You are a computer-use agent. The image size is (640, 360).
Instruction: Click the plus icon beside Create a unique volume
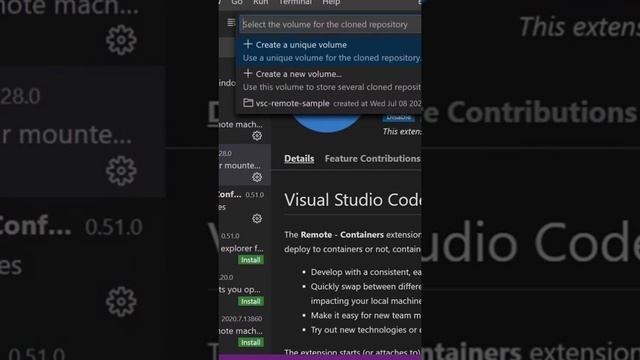tap(248, 44)
